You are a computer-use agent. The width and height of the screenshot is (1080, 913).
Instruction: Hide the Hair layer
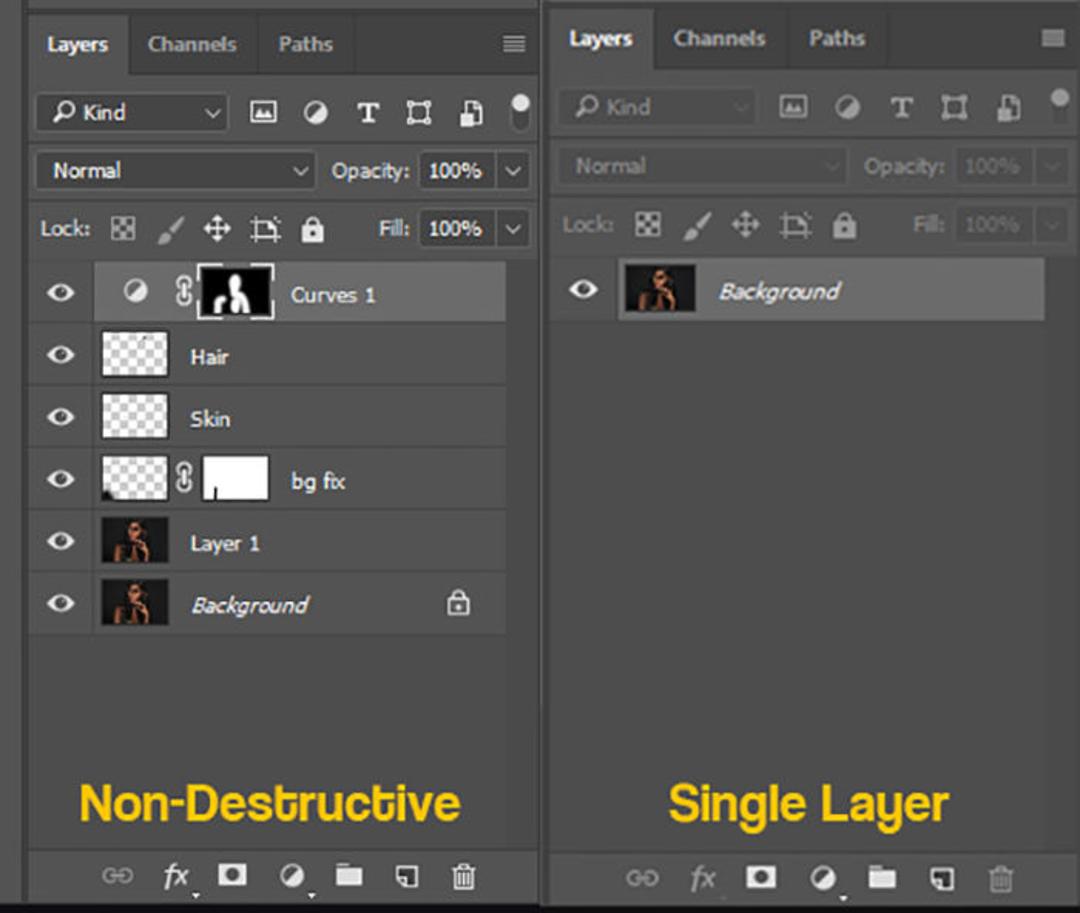coord(61,355)
